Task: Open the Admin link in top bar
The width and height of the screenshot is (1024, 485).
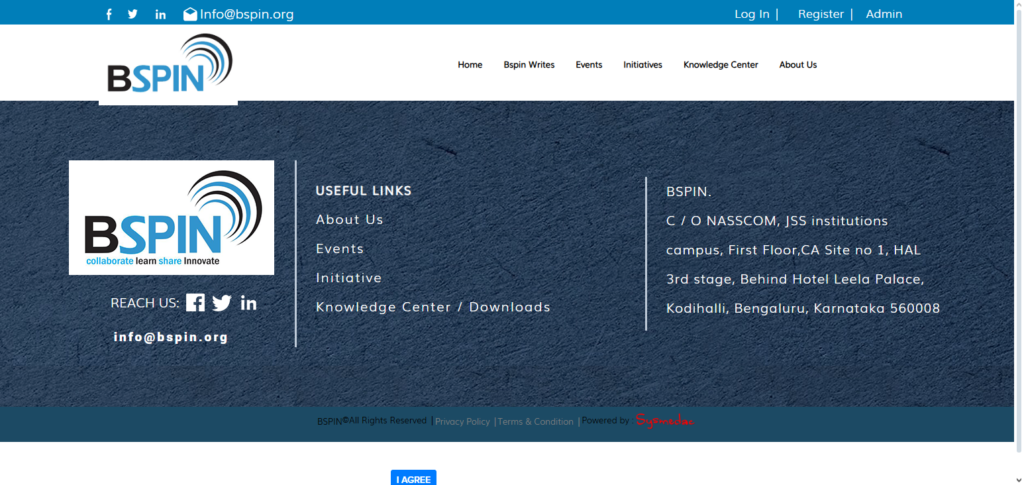Action: (884, 14)
